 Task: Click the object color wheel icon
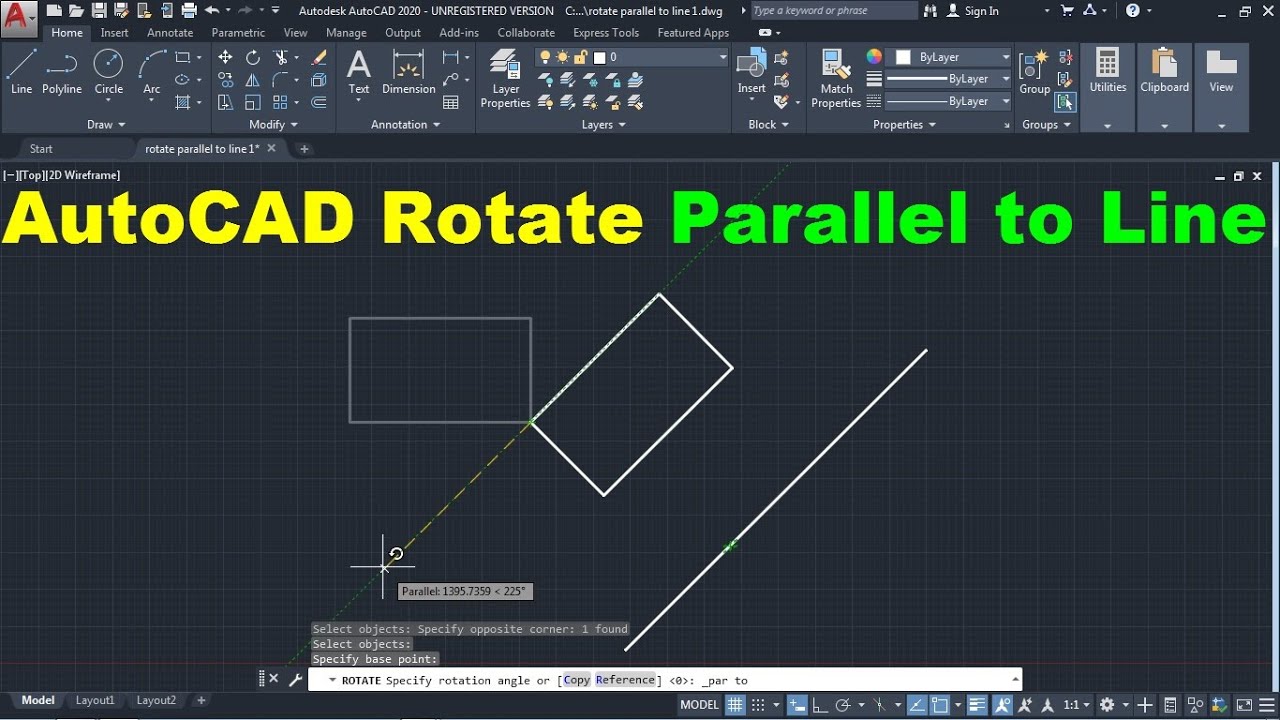click(874, 57)
